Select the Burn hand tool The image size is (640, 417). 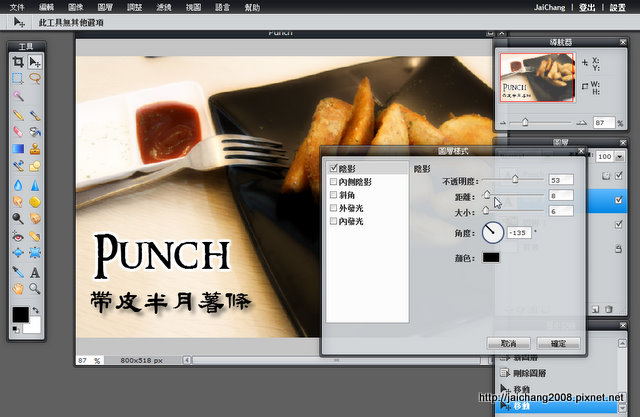(x=35, y=218)
